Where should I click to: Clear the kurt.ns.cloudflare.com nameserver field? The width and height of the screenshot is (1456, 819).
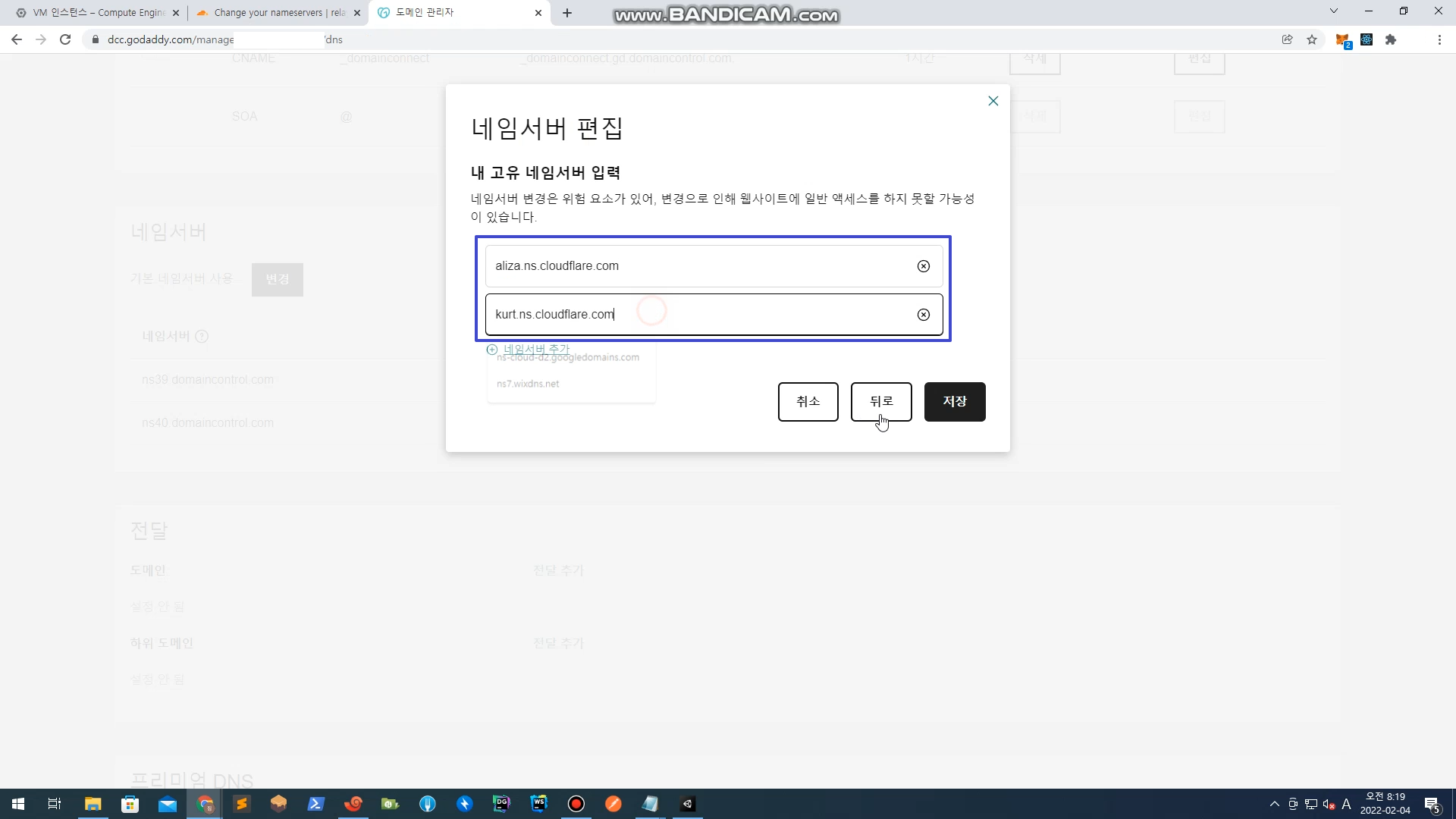[x=923, y=315]
